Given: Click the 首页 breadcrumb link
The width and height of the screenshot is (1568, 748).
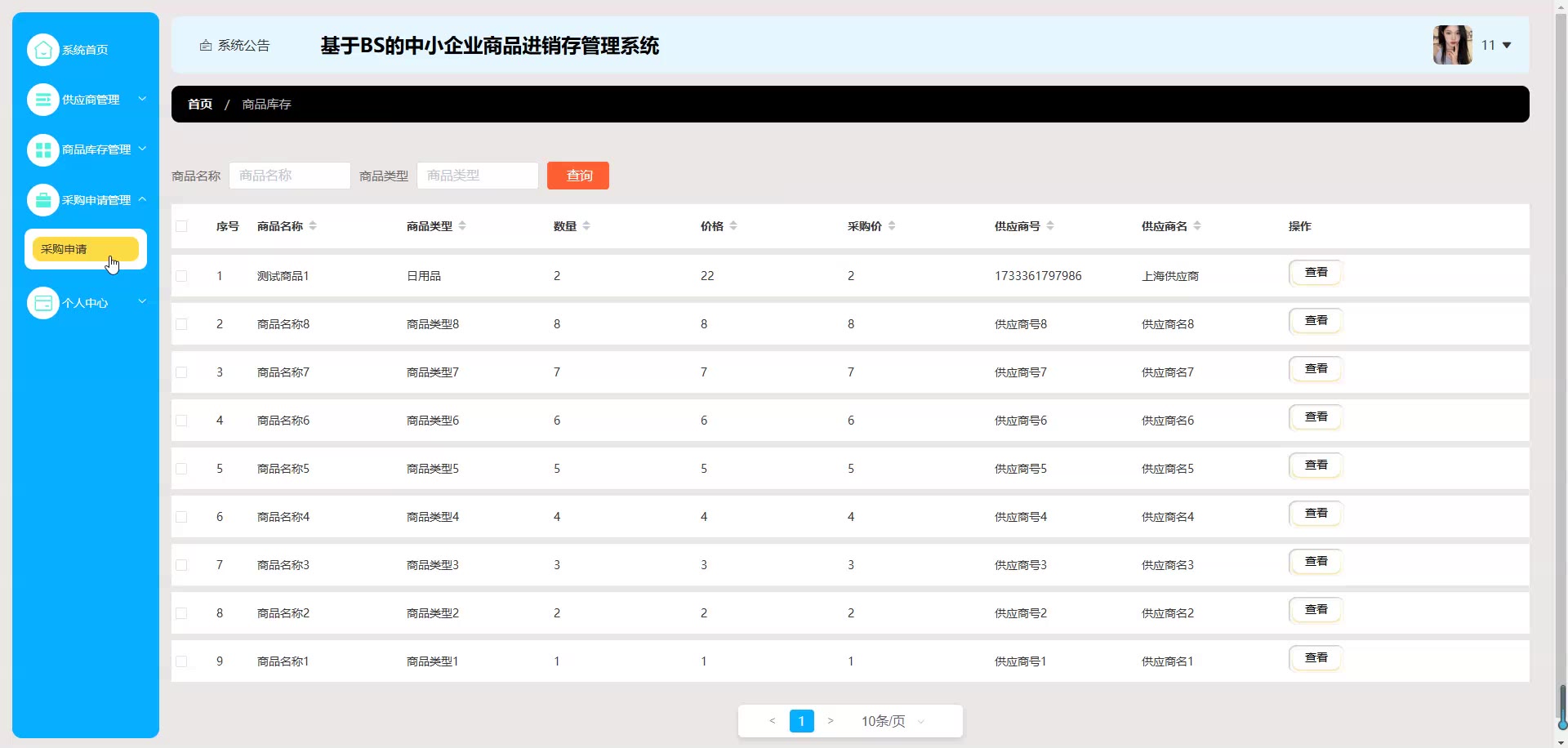Looking at the screenshot, I should click(x=200, y=105).
